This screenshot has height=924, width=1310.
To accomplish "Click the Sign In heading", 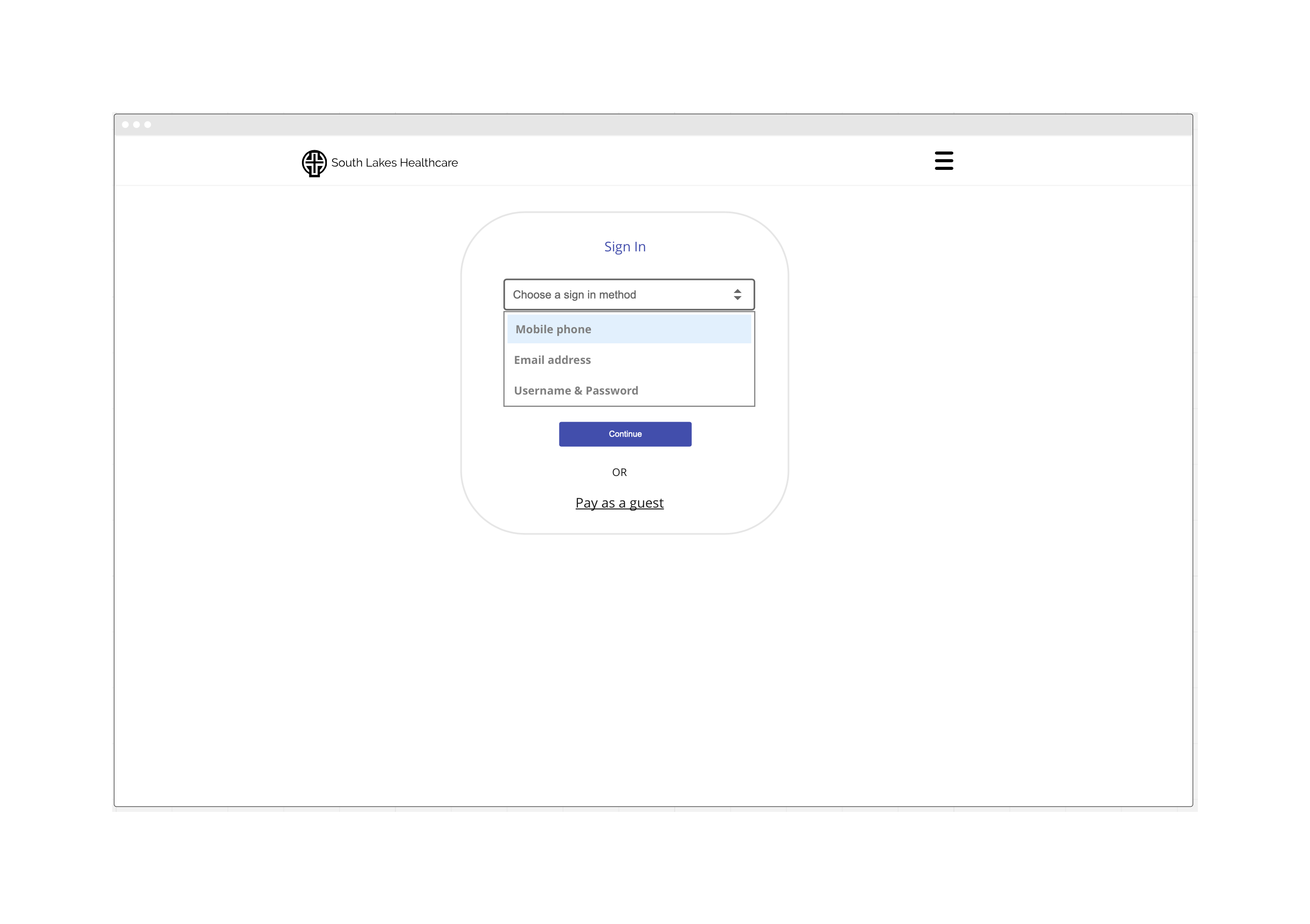I will tap(625, 247).
